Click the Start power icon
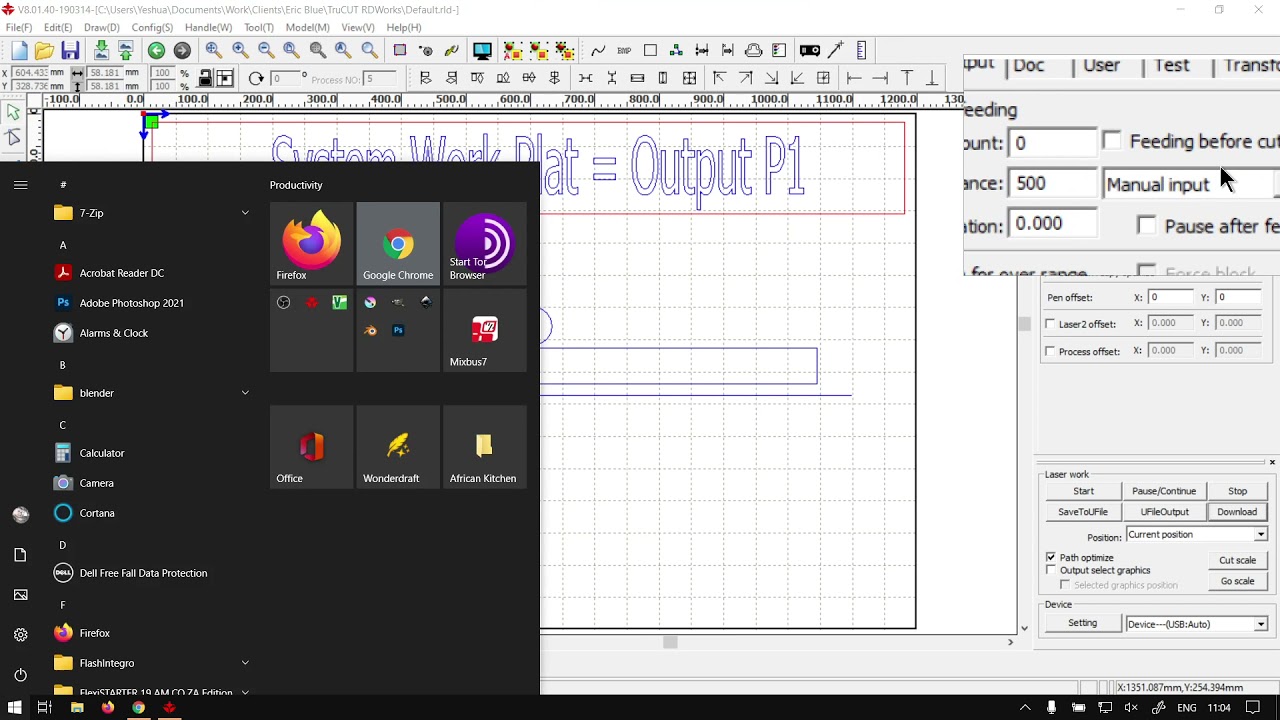This screenshot has height=720, width=1280. [x=21, y=675]
